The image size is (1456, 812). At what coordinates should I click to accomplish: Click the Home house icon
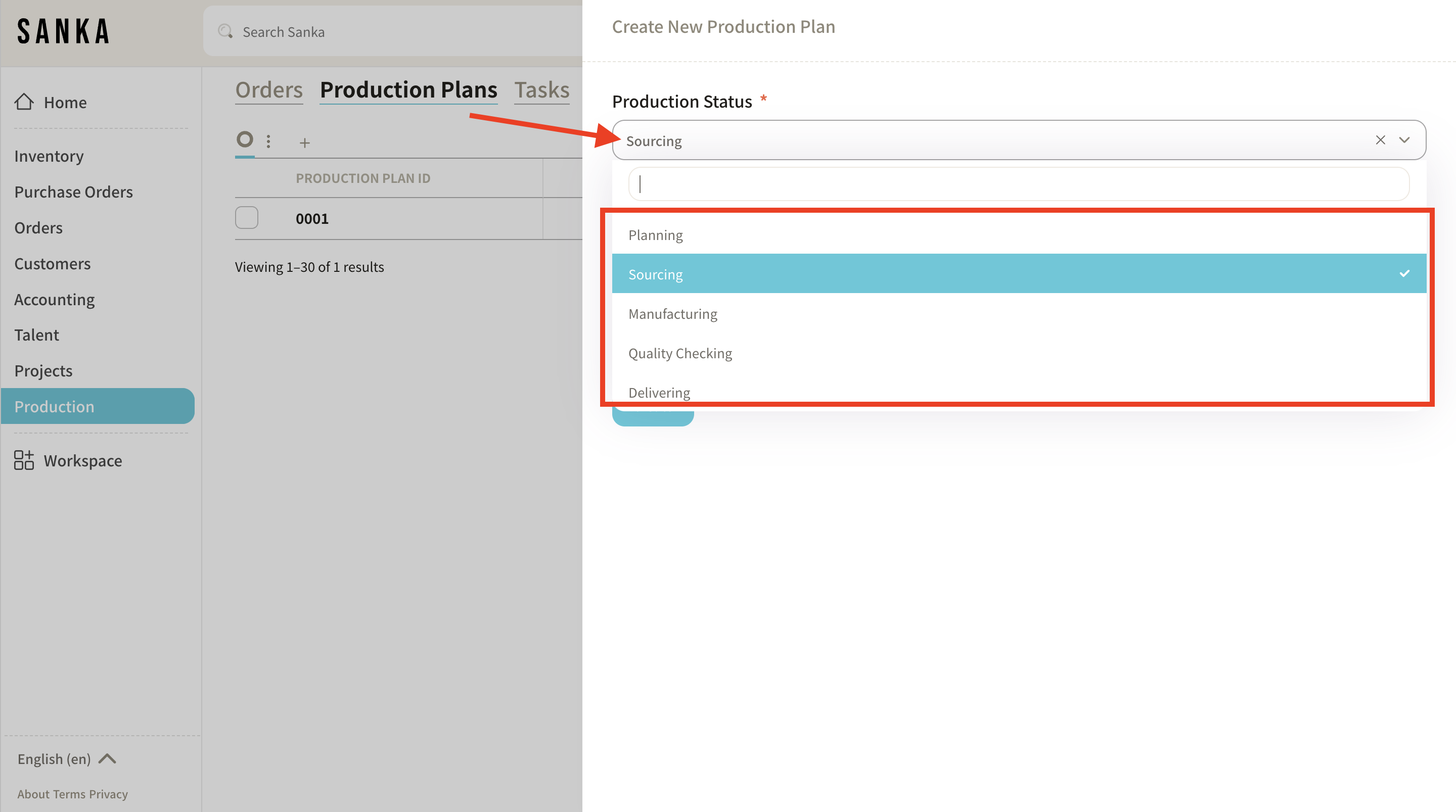point(24,102)
